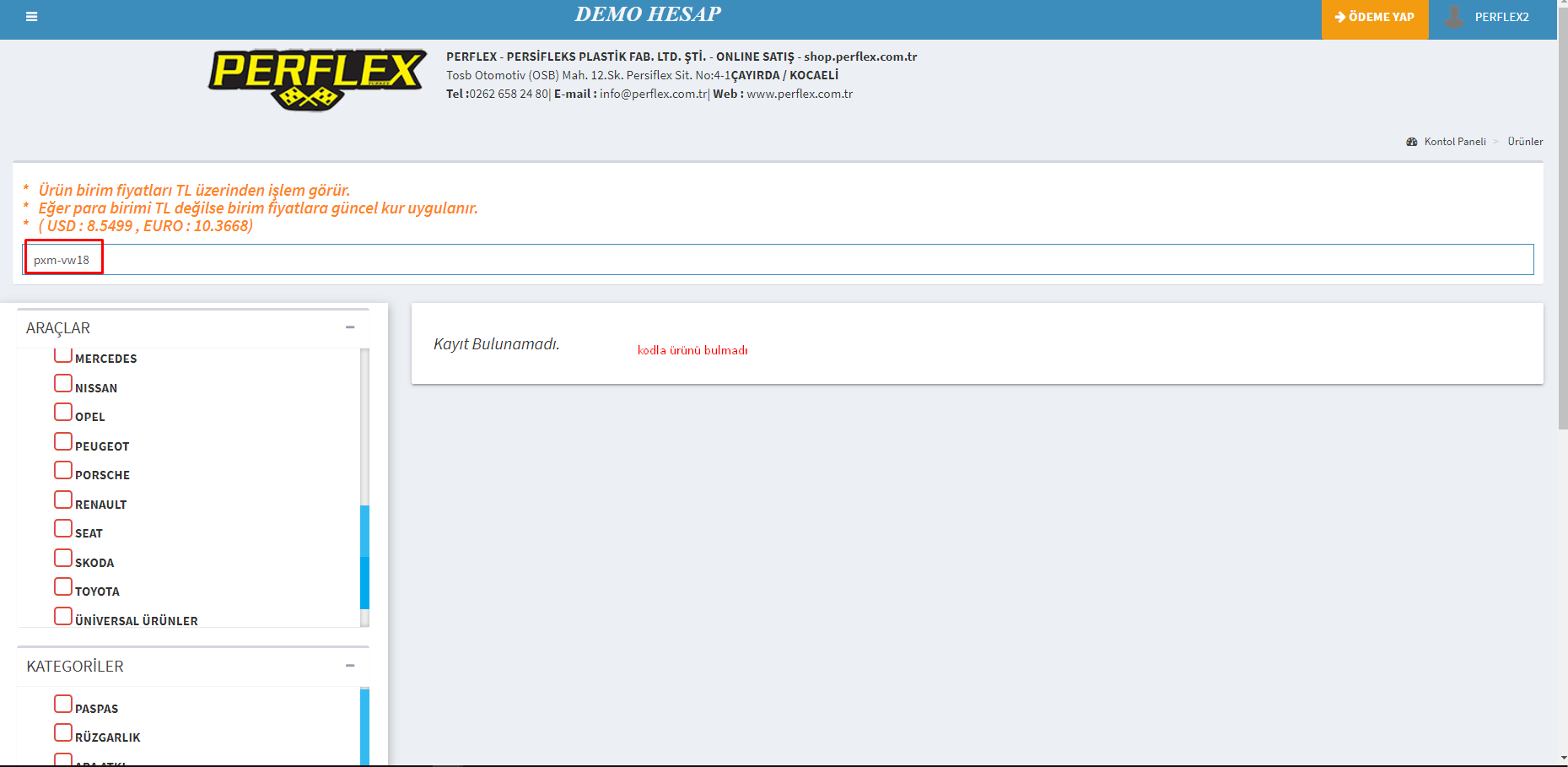
Task: Click the Ürünler breadcrumb item
Action: [1525, 142]
